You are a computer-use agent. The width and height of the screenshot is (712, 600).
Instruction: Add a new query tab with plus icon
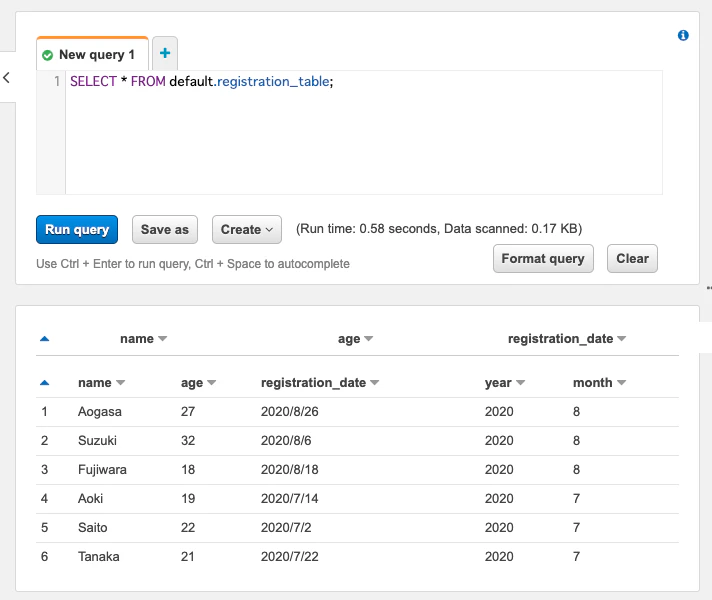click(x=165, y=53)
